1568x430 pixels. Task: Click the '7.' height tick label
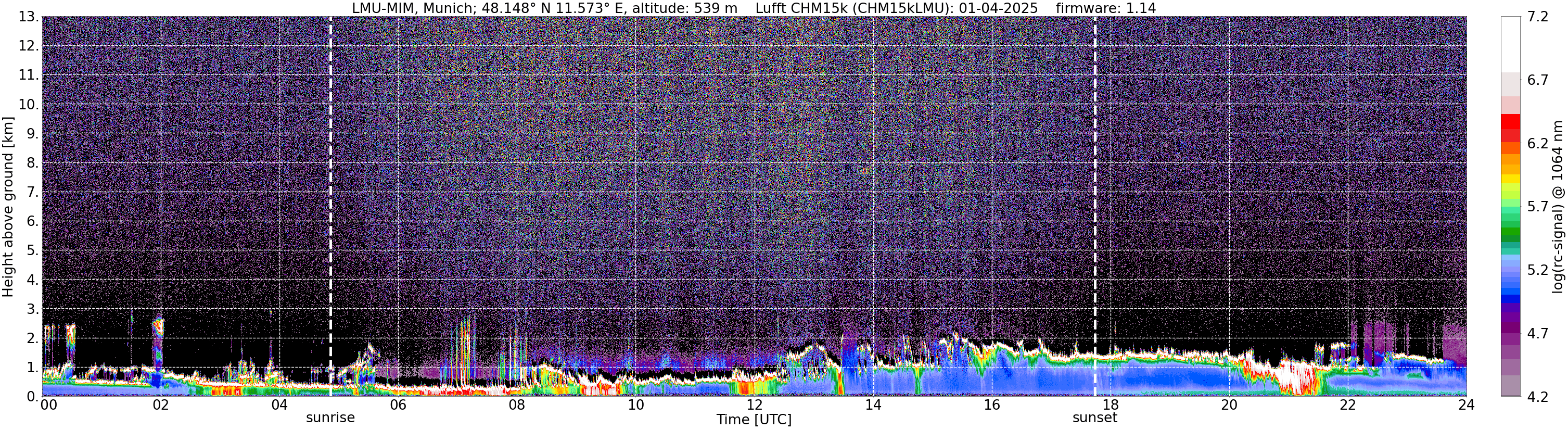[33, 193]
